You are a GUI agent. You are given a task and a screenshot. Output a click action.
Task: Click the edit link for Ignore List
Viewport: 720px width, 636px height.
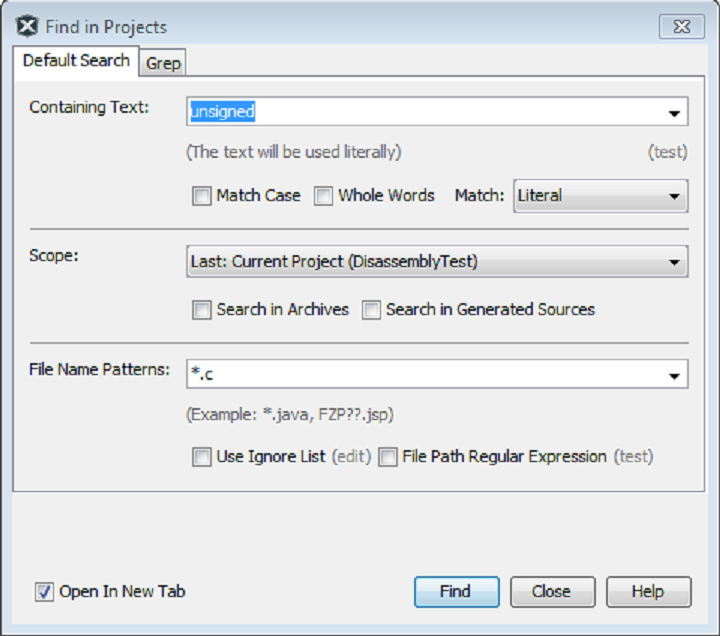351,457
